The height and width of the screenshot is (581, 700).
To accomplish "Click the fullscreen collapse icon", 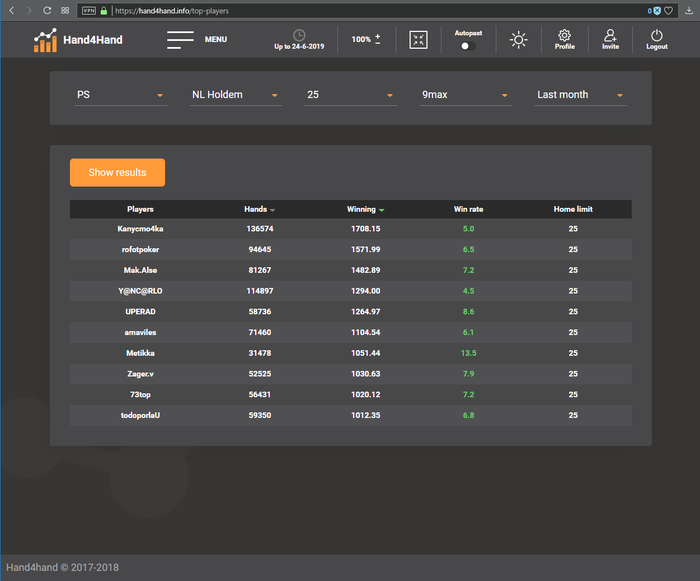I will pyautogui.click(x=419, y=40).
